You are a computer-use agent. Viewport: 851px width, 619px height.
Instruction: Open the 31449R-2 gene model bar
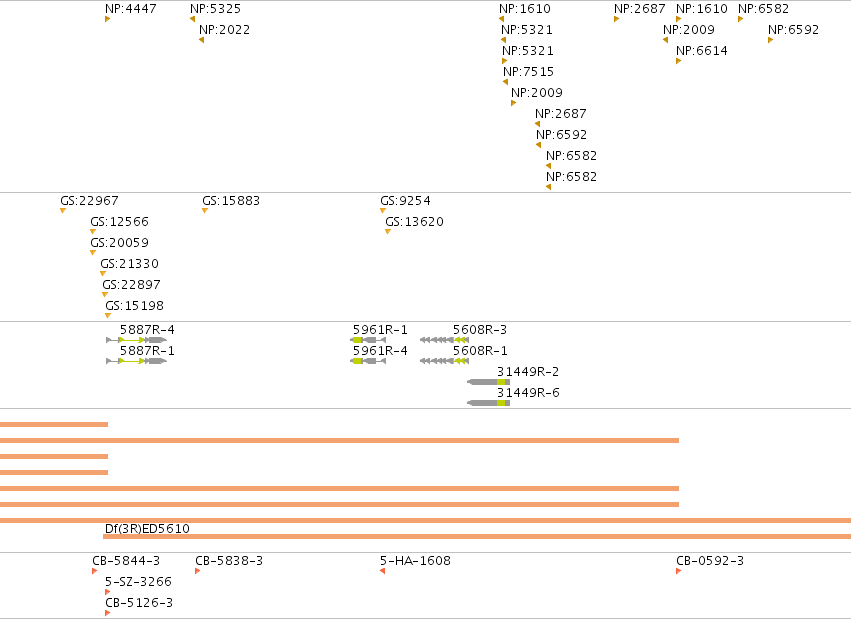(488, 382)
